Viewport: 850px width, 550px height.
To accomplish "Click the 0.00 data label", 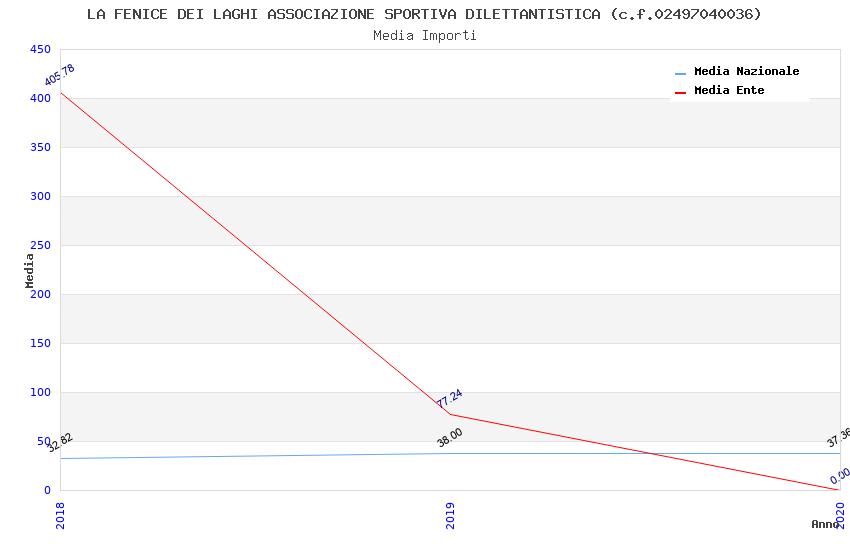I will pos(840,476).
